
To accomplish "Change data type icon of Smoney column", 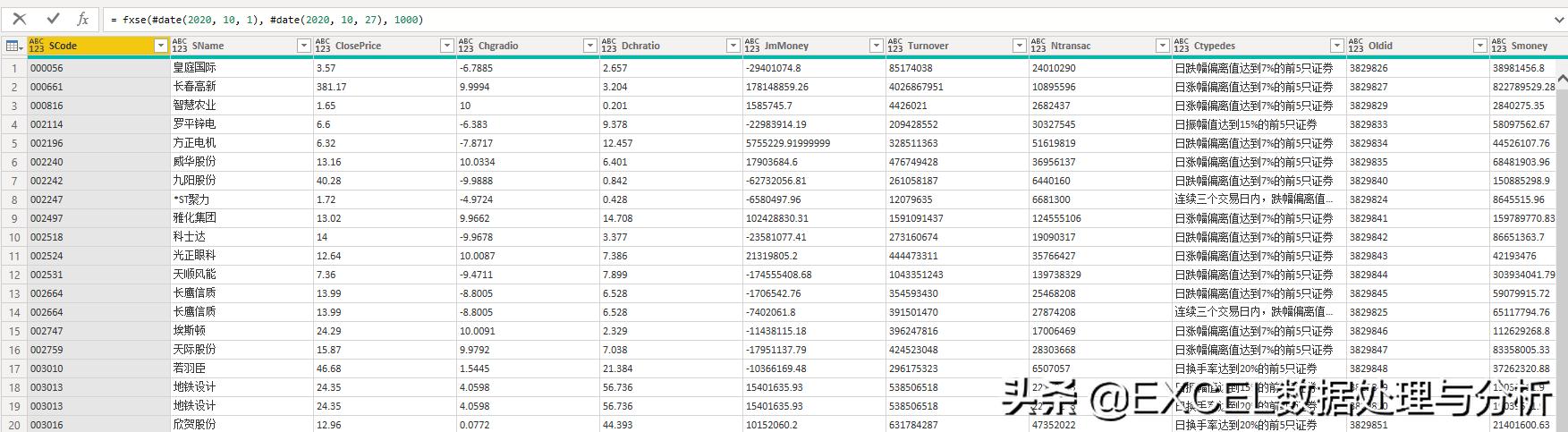I will click(x=1499, y=46).
